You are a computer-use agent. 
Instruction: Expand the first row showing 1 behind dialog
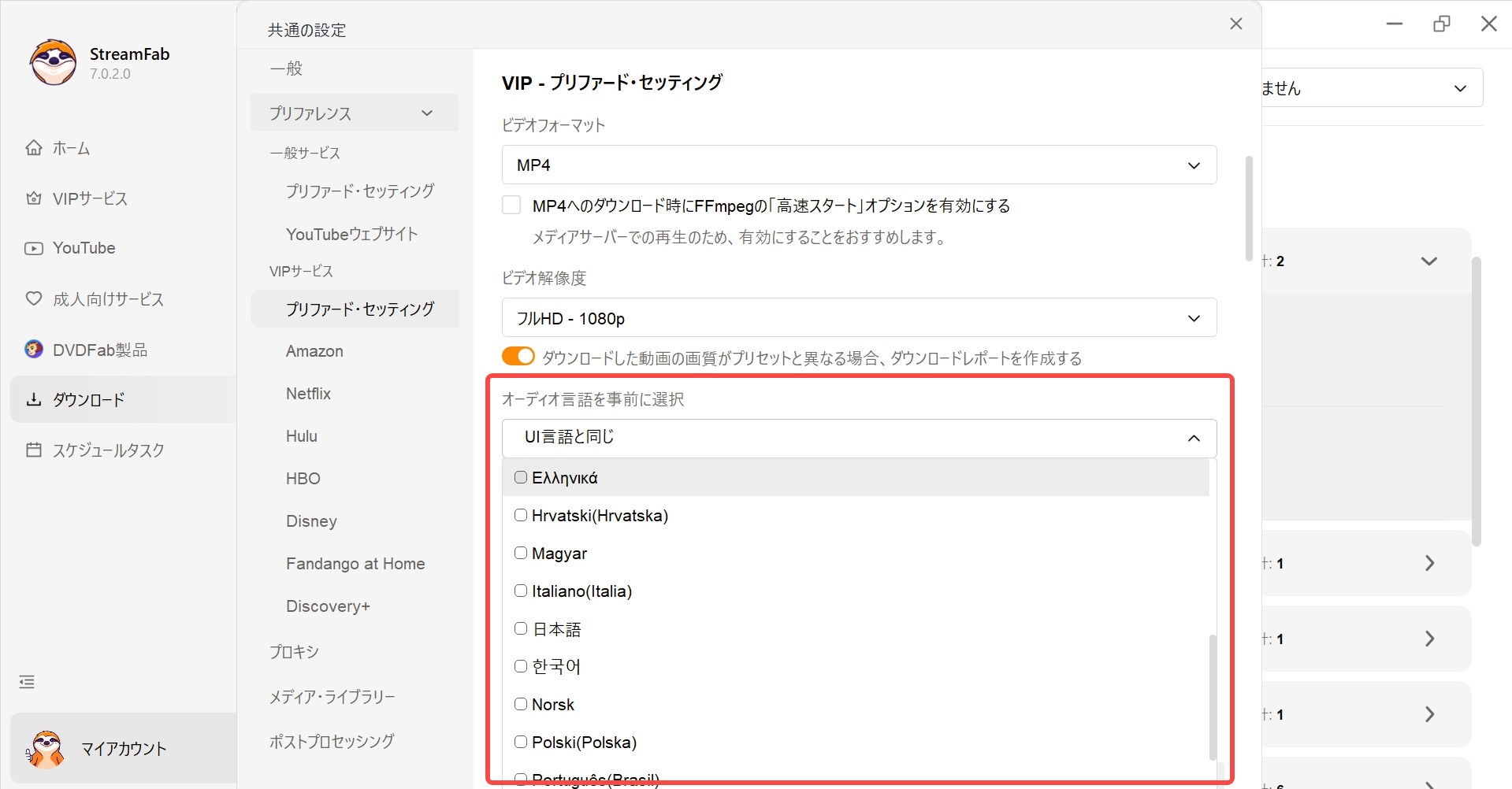tap(1429, 563)
